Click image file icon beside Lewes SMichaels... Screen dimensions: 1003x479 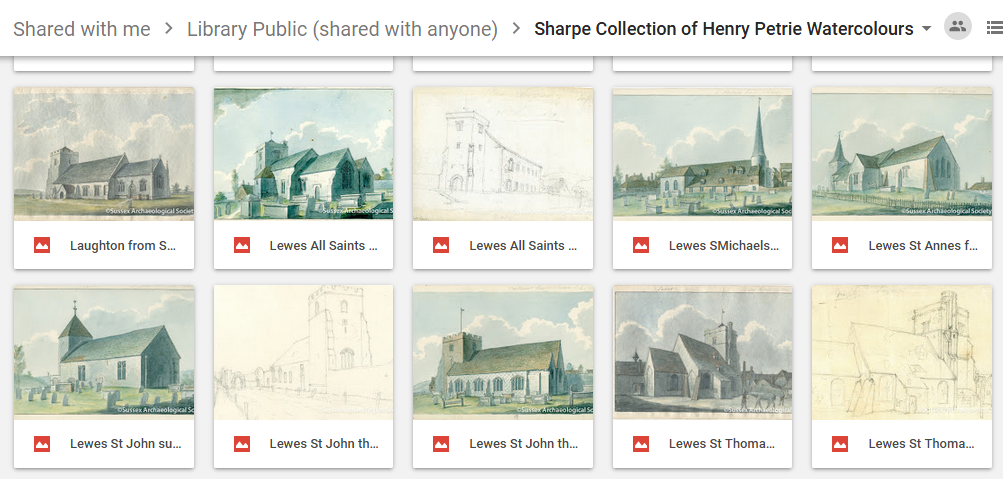641,245
